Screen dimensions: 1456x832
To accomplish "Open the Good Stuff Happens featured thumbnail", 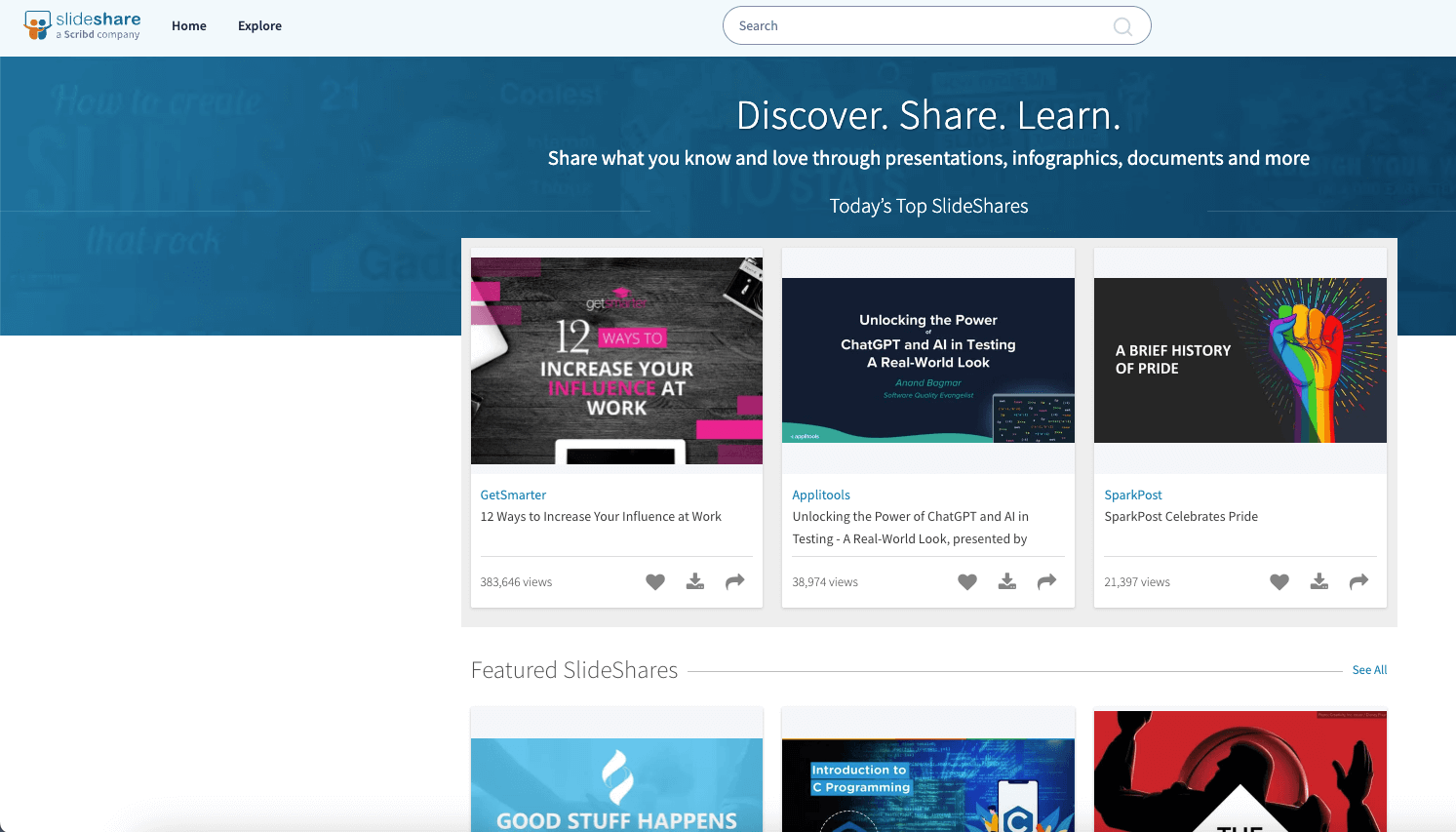I will click(x=616, y=785).
